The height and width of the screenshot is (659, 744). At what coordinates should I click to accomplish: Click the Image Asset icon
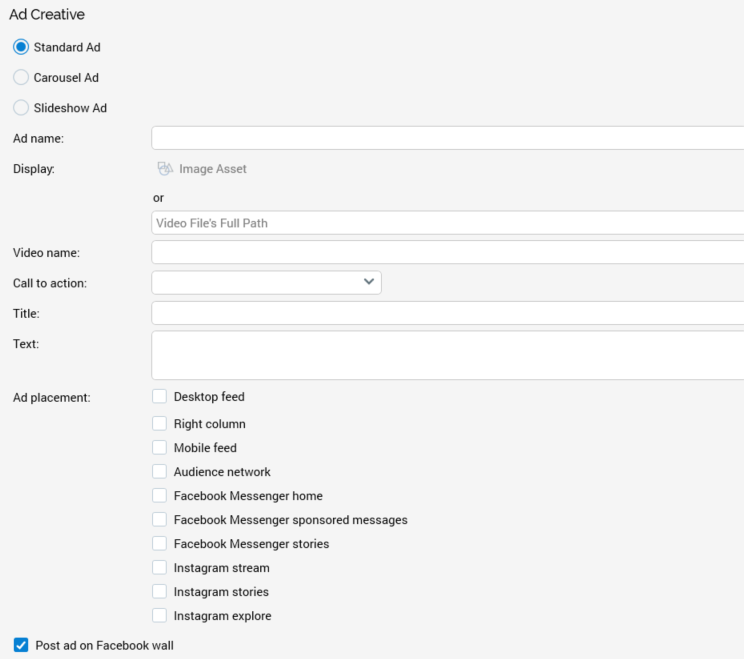(165, 169)
